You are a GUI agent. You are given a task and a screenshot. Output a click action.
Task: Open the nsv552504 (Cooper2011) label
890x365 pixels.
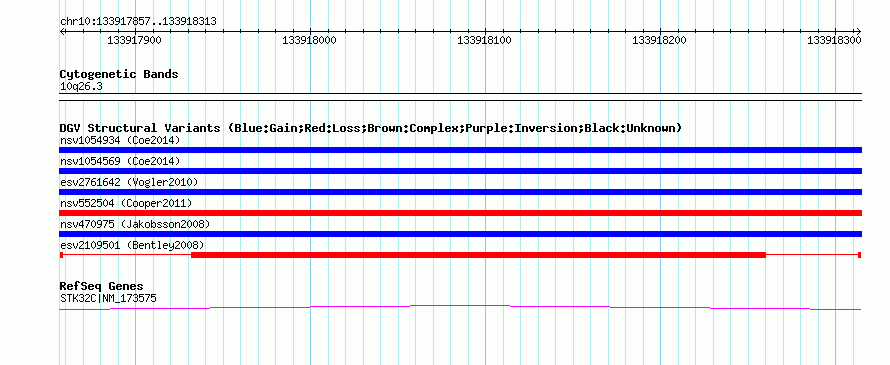pos(126,203)
